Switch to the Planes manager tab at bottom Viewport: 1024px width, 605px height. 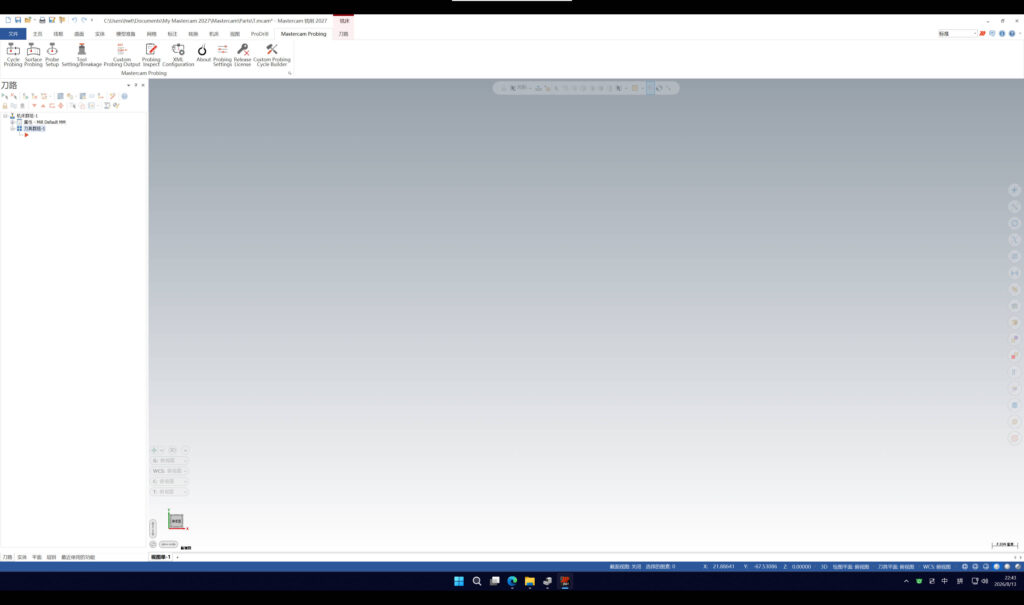(37, 557)
